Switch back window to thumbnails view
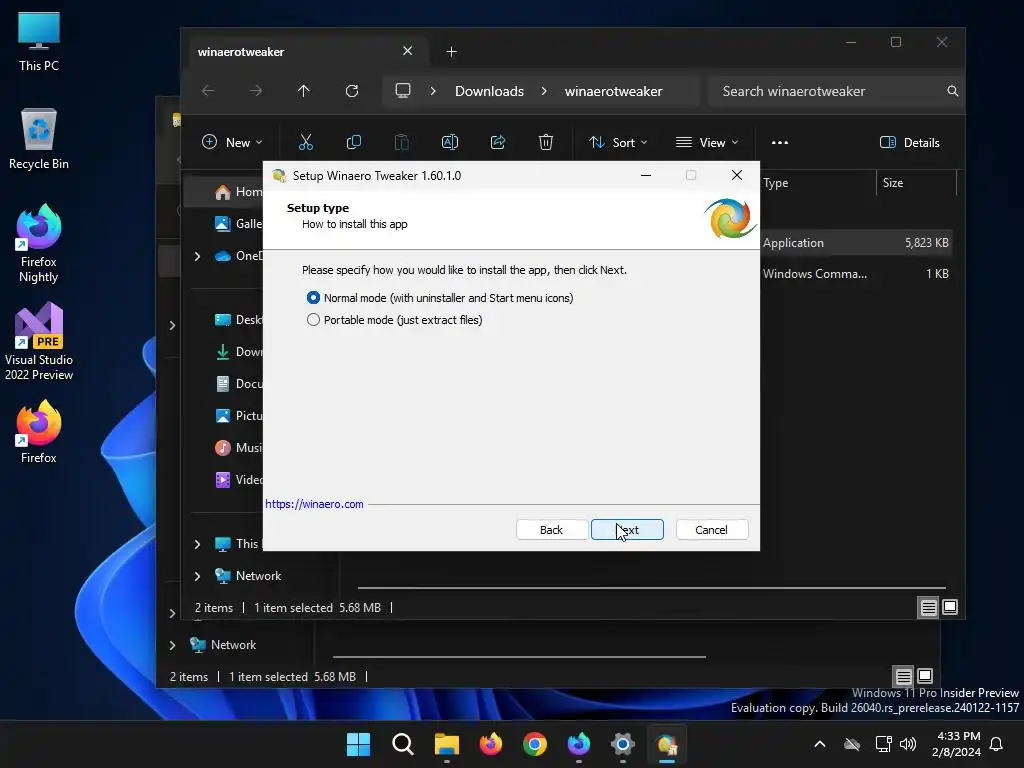The image size is (1024, 768). tap(925, 676)
